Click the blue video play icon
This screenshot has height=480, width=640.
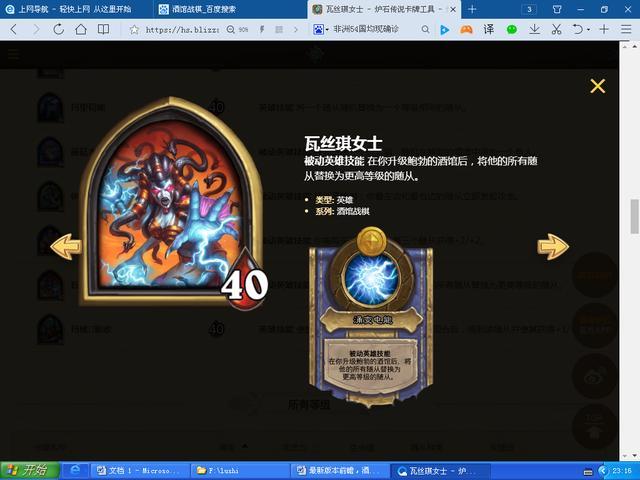click(445, 29)
